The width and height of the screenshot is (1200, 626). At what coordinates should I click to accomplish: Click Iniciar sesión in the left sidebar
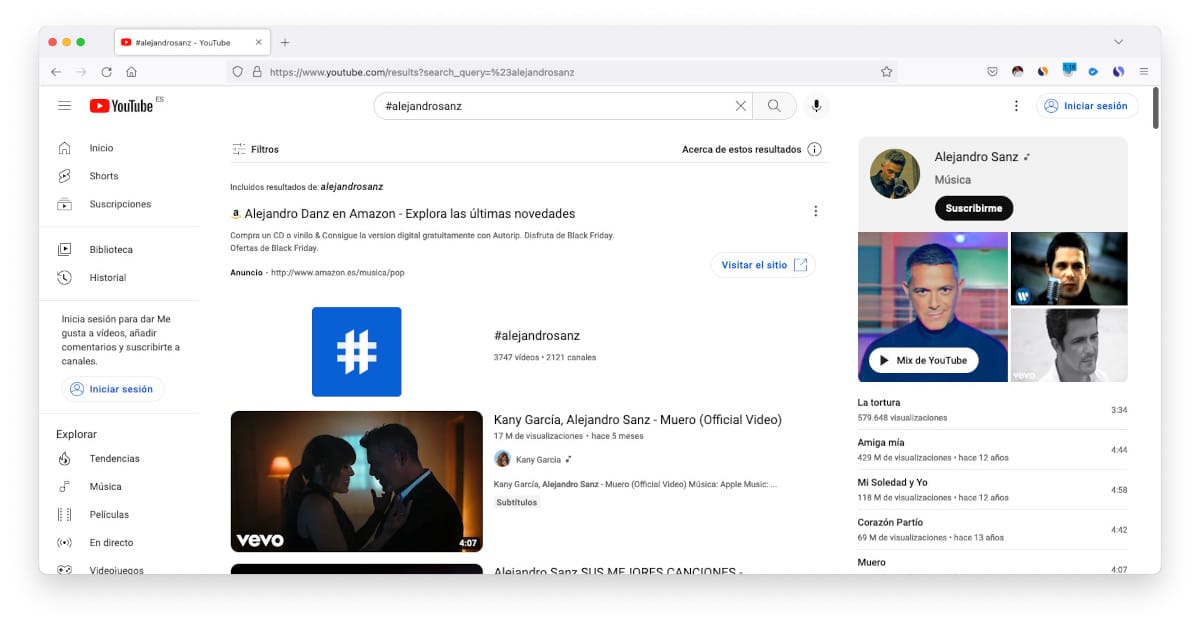click(113, 389)
